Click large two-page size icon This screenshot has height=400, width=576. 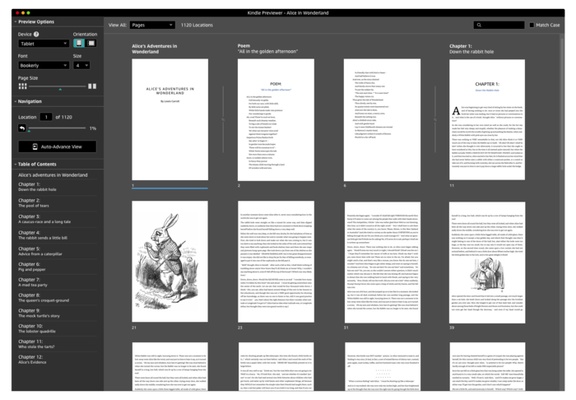pos(92,86)
